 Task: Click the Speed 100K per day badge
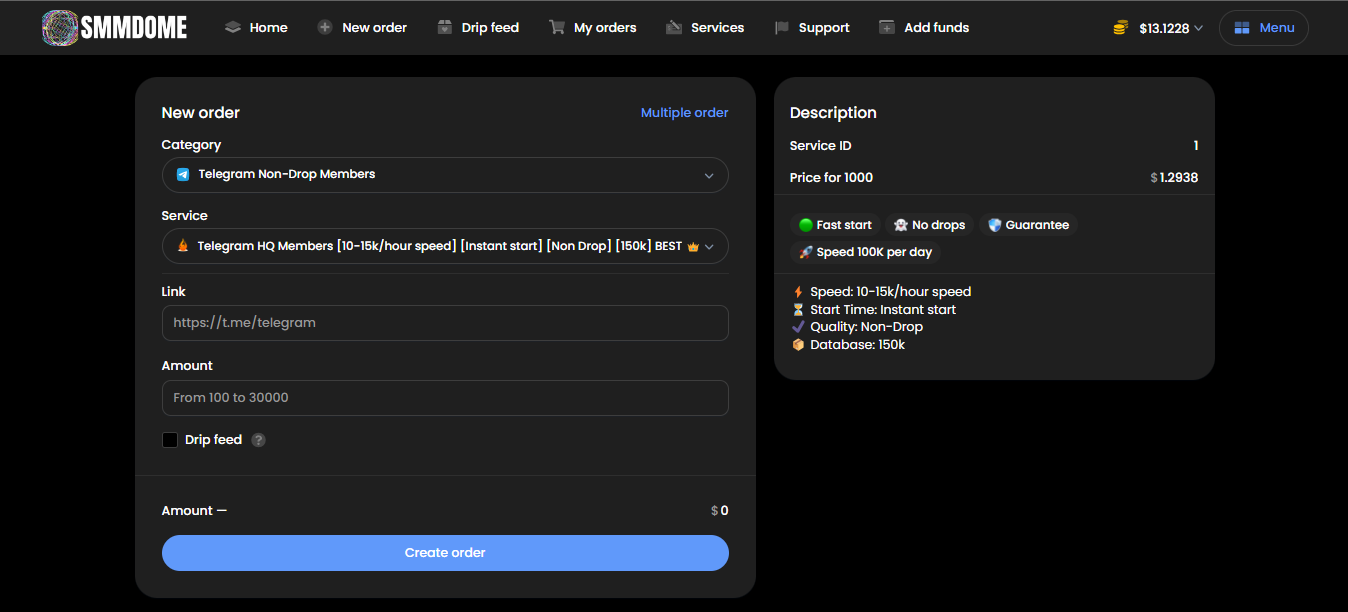point(865,252)
